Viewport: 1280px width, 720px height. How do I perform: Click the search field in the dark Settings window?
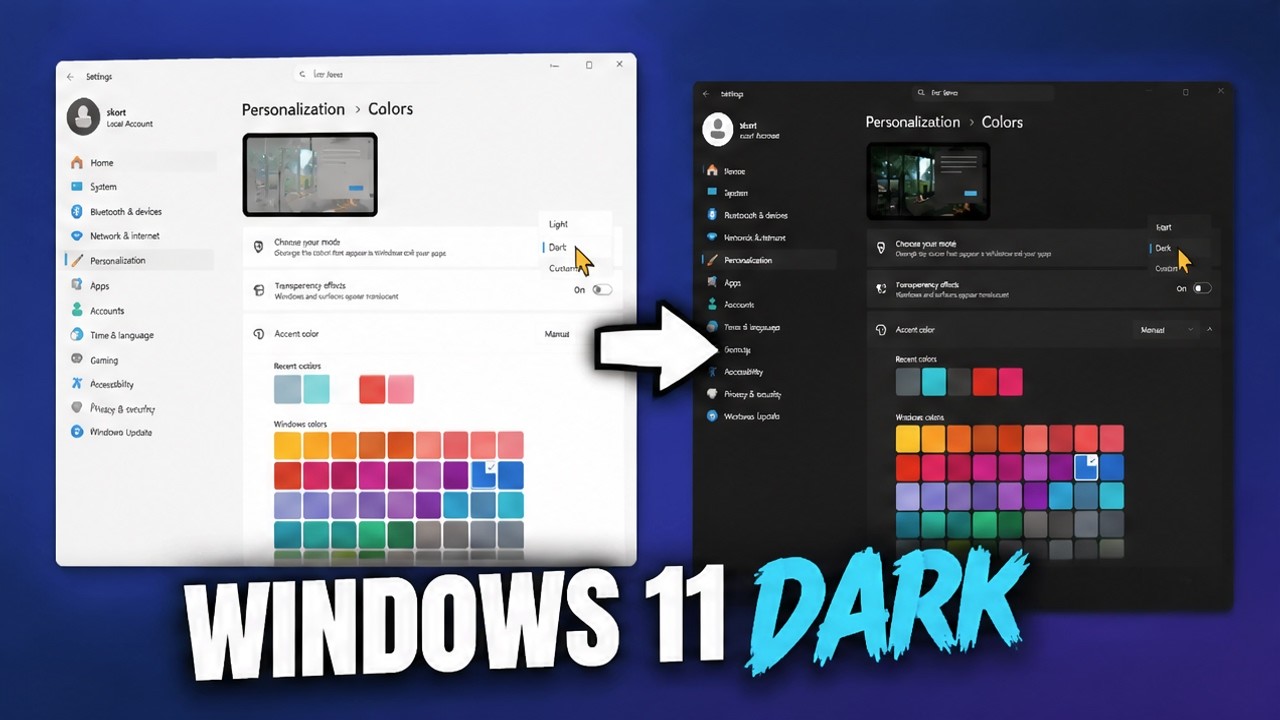coord(984,93)
